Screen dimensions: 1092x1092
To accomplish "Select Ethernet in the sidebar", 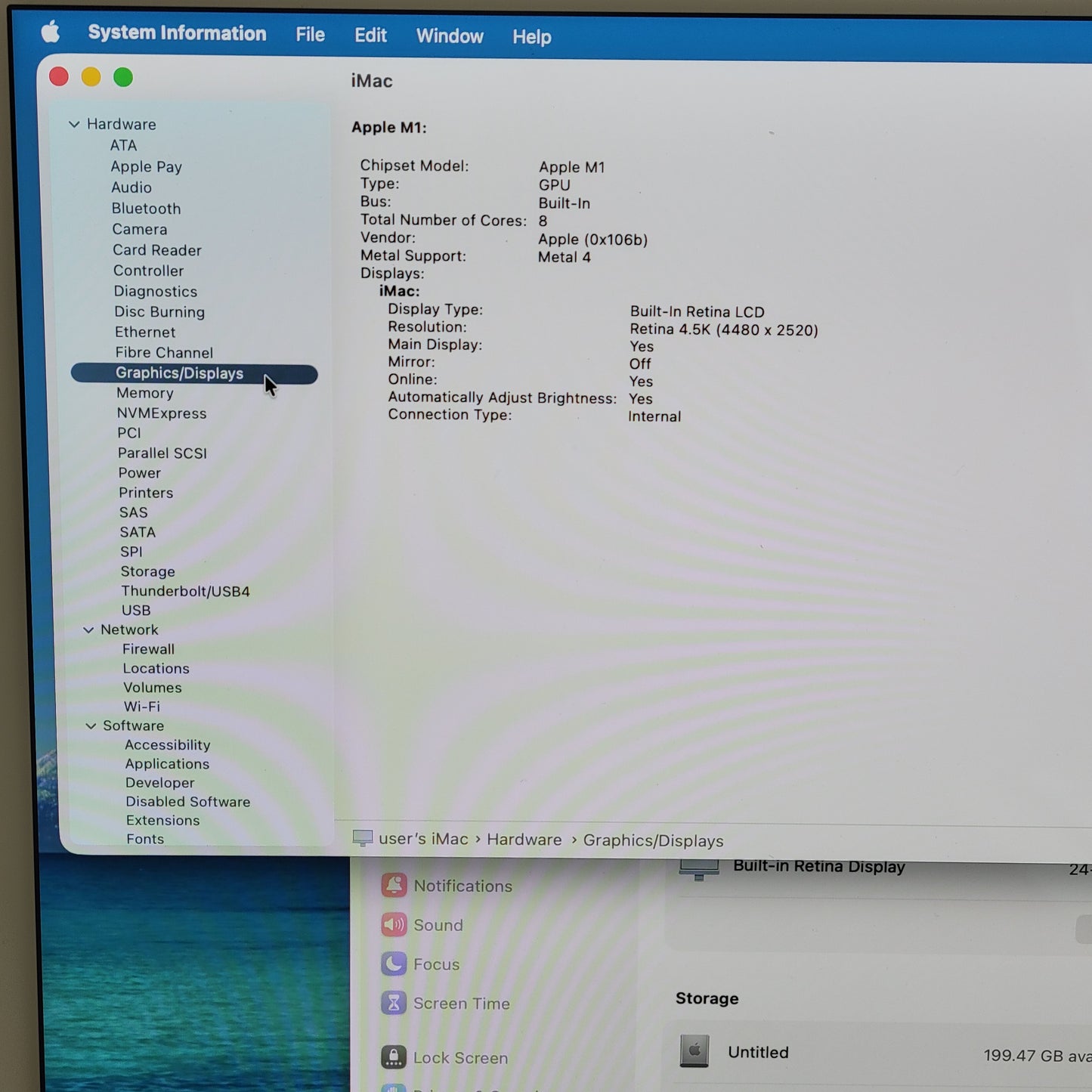I will point(145,332).
